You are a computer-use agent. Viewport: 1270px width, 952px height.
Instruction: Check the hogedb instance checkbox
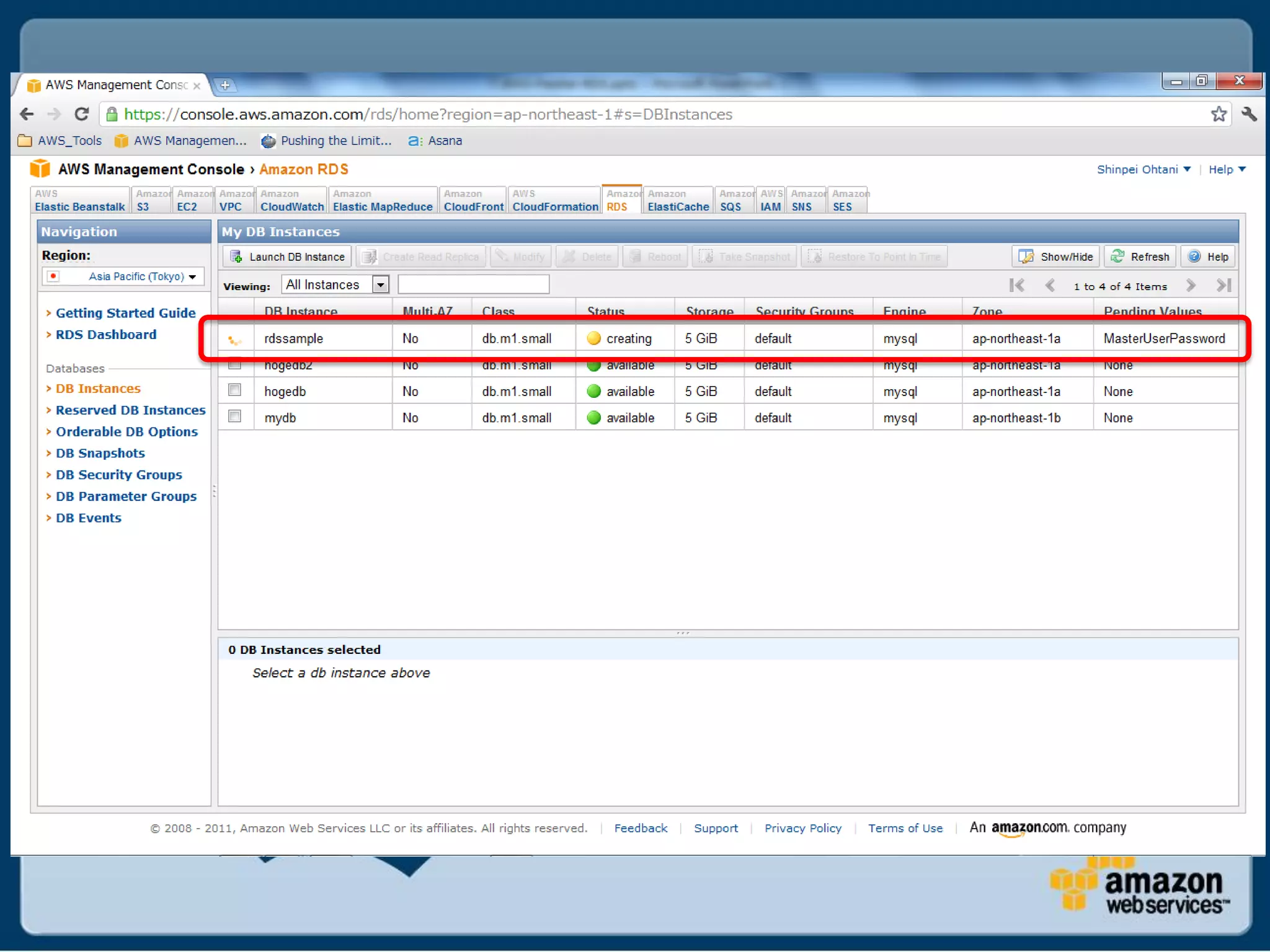[234, 390]
